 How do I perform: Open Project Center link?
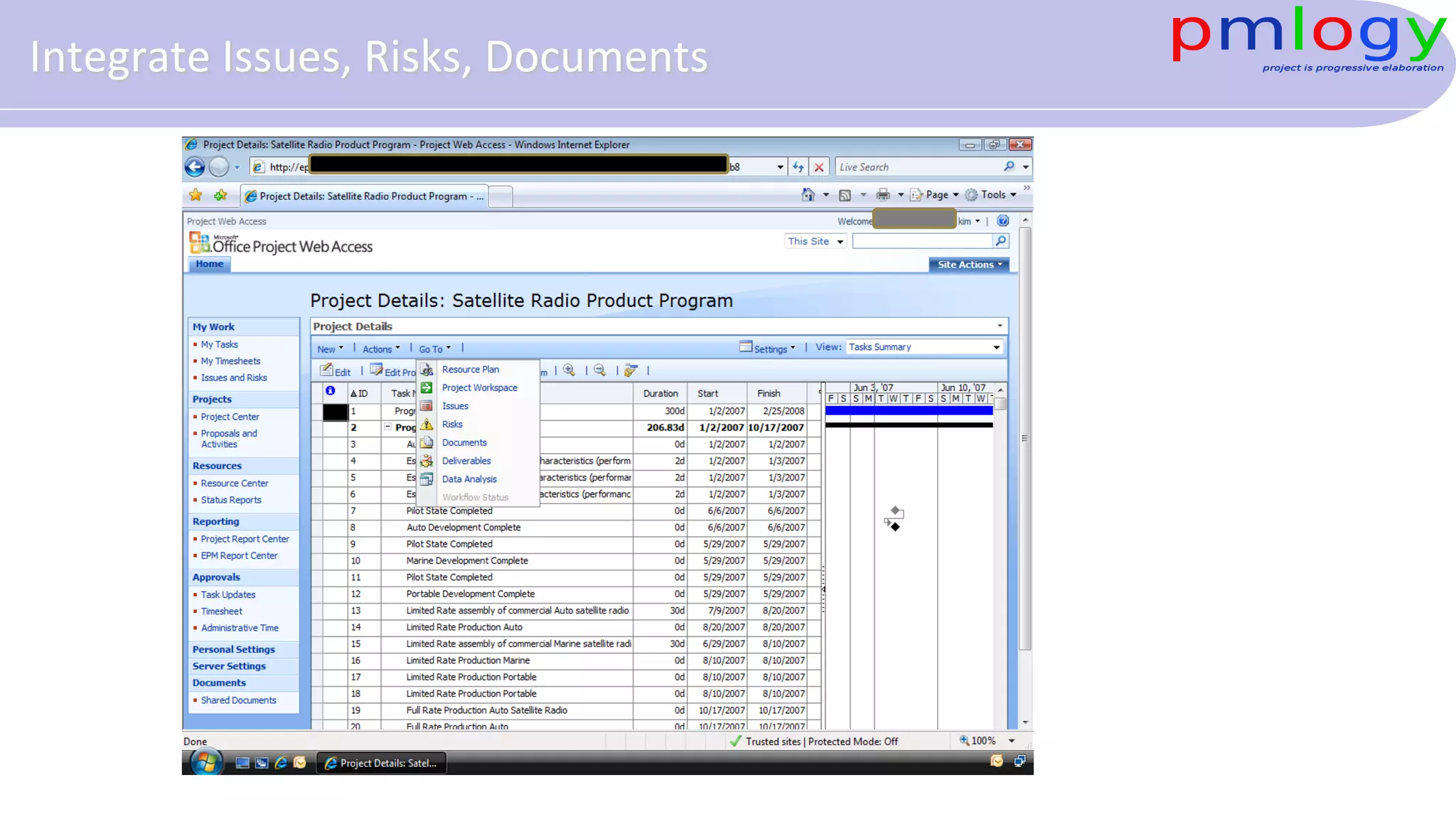[x=230, y=417]
